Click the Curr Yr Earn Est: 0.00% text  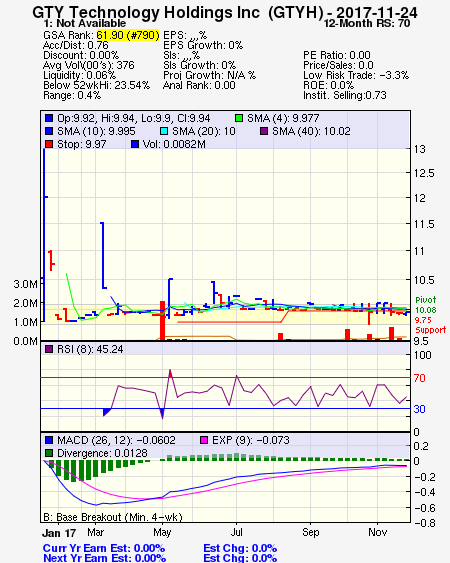104,548
